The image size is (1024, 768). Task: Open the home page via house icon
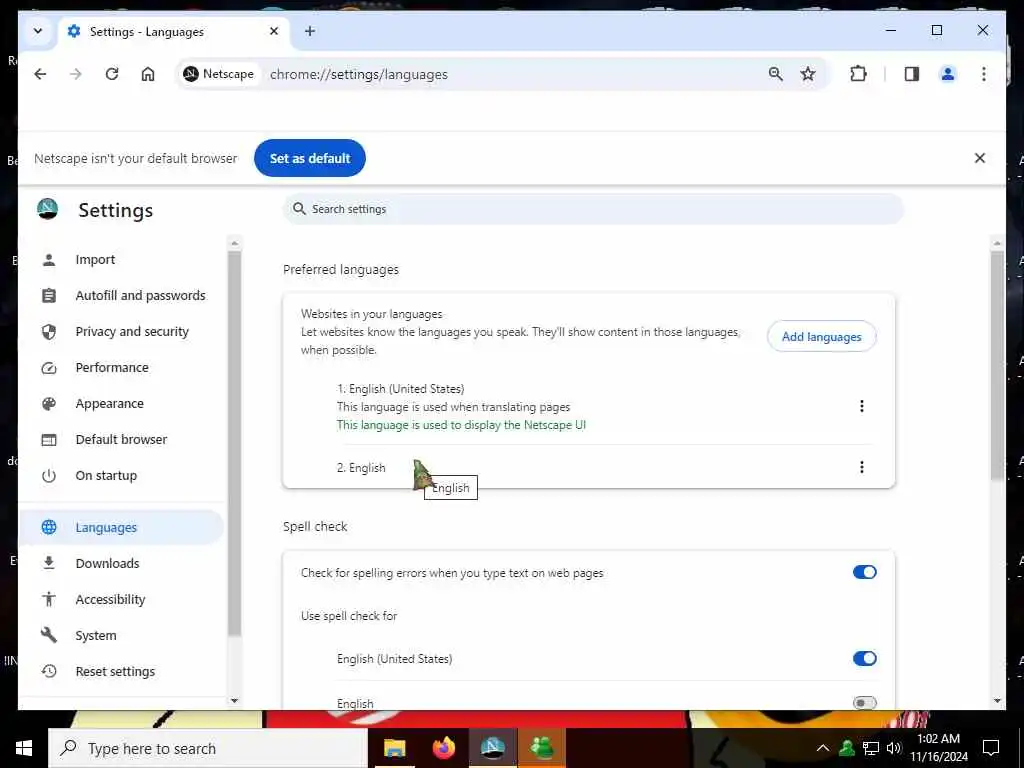148,74
